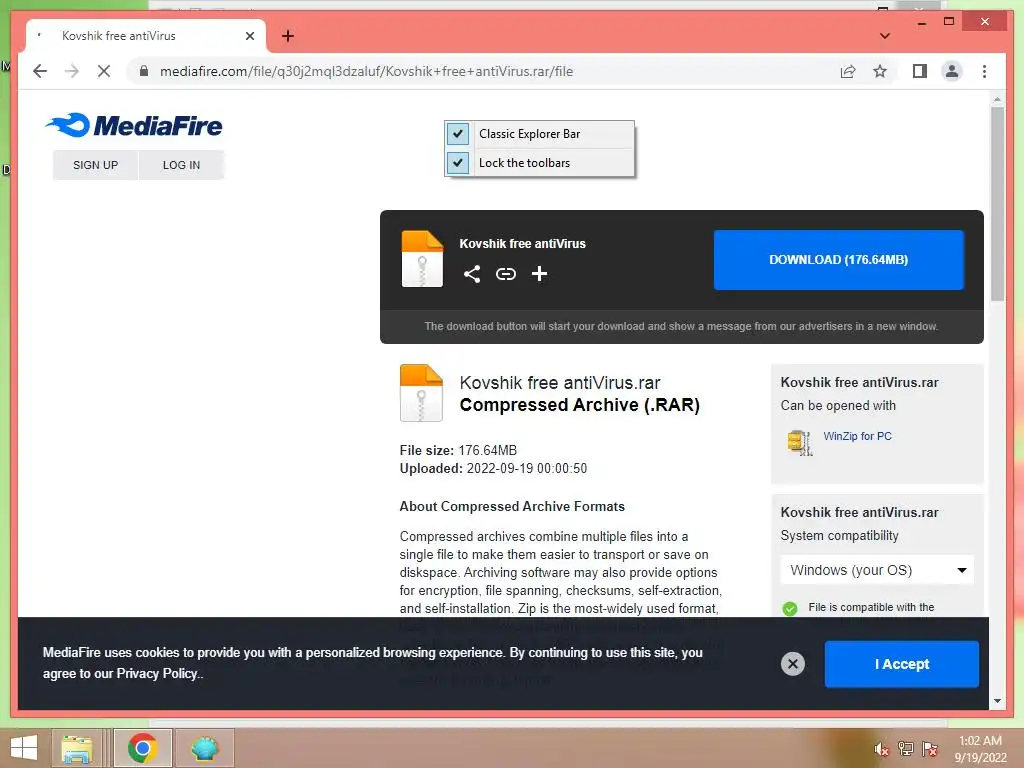Select the Lock the toolbars menu entry
1024x768 pixels.
539,163
